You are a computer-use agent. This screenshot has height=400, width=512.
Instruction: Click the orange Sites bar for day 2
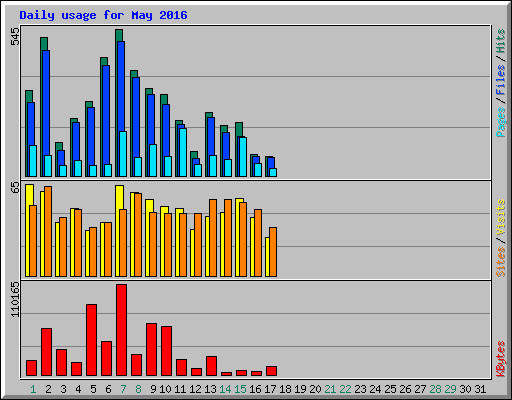48,231
